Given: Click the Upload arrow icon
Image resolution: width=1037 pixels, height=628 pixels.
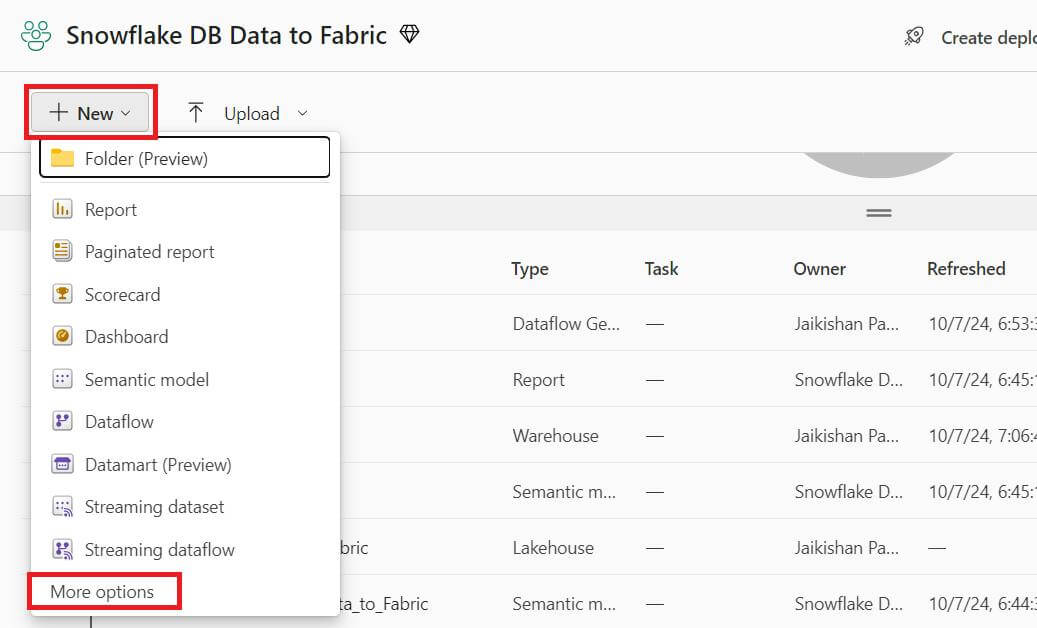Looking at the screenshot, I should click(x=195, y=112).
